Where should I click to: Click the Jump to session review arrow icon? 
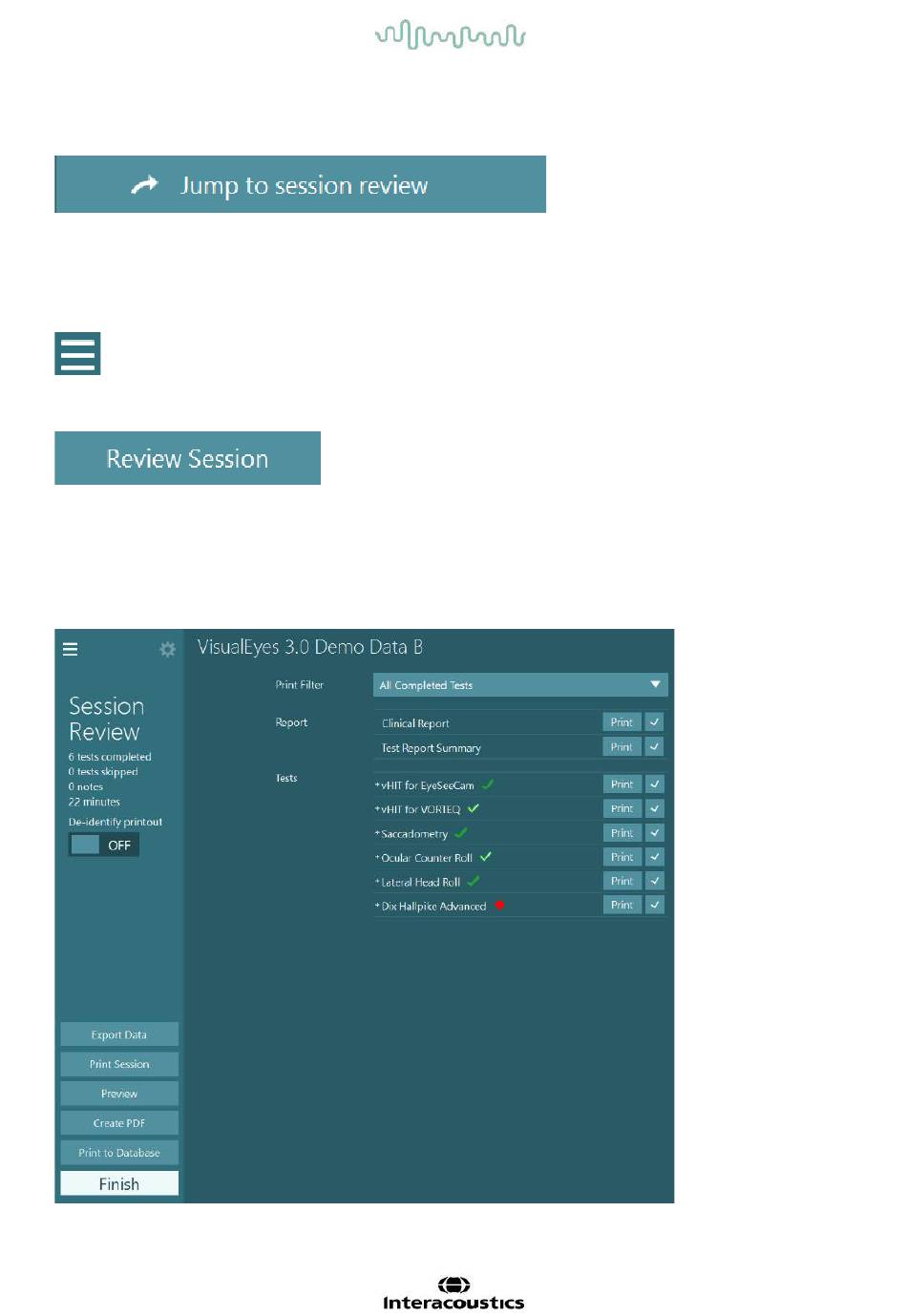(x=144, y=185)
